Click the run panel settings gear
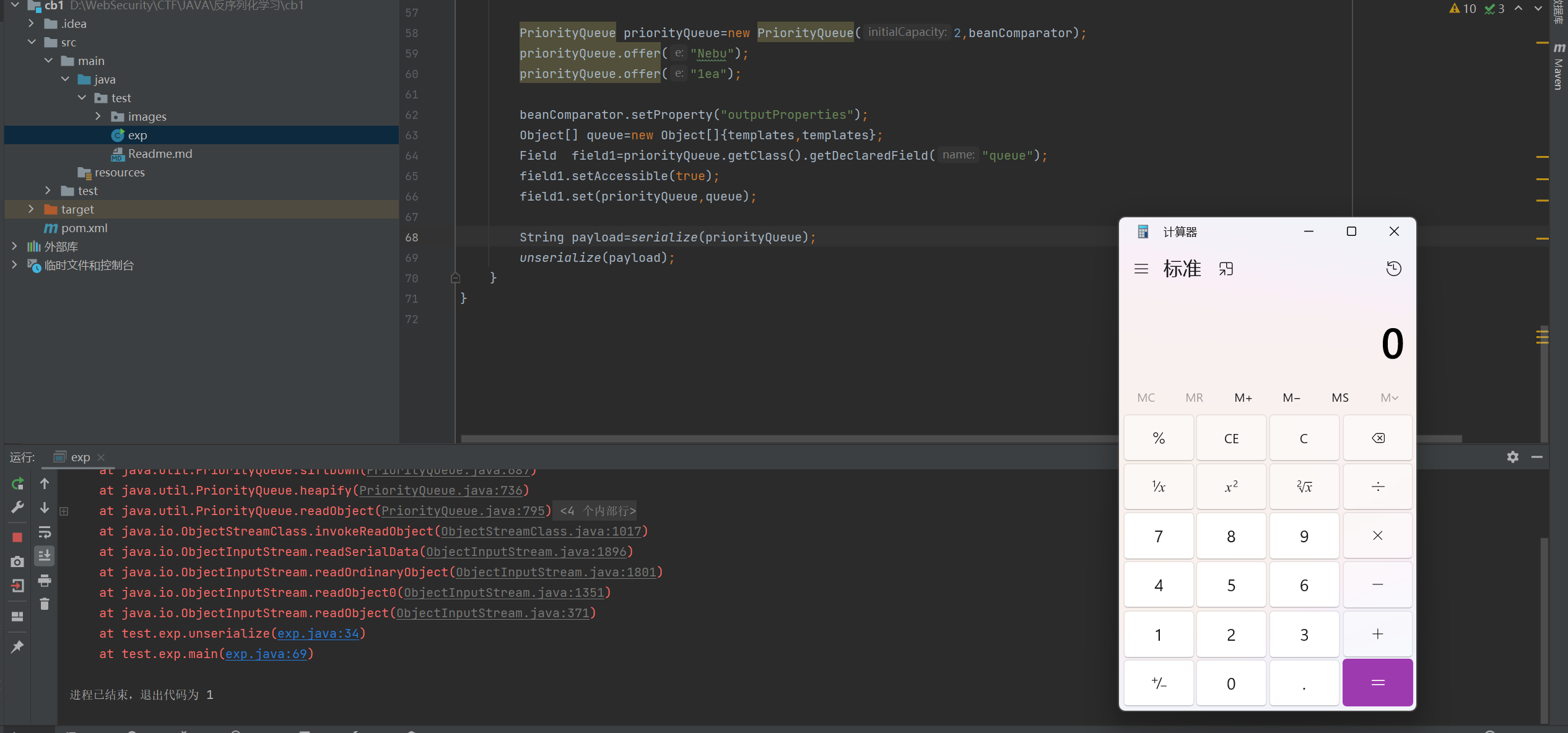This screenshot has width=1568, height=733. click(1512, 457)
